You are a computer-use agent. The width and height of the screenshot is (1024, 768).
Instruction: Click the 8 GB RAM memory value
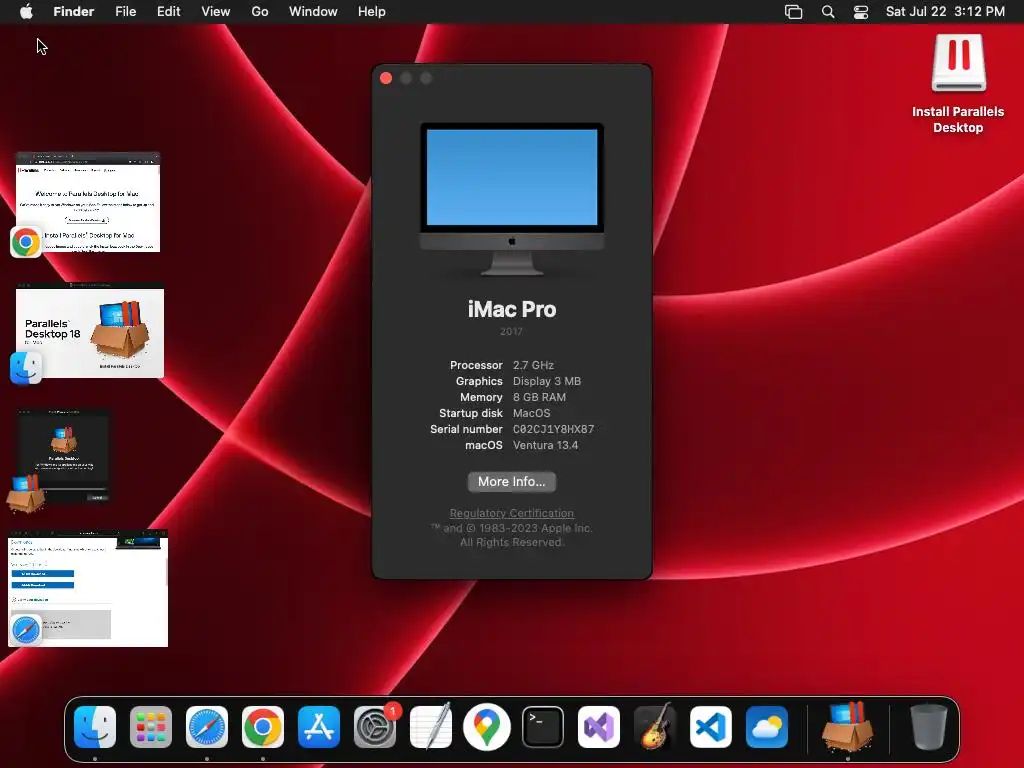coord(539,397)
